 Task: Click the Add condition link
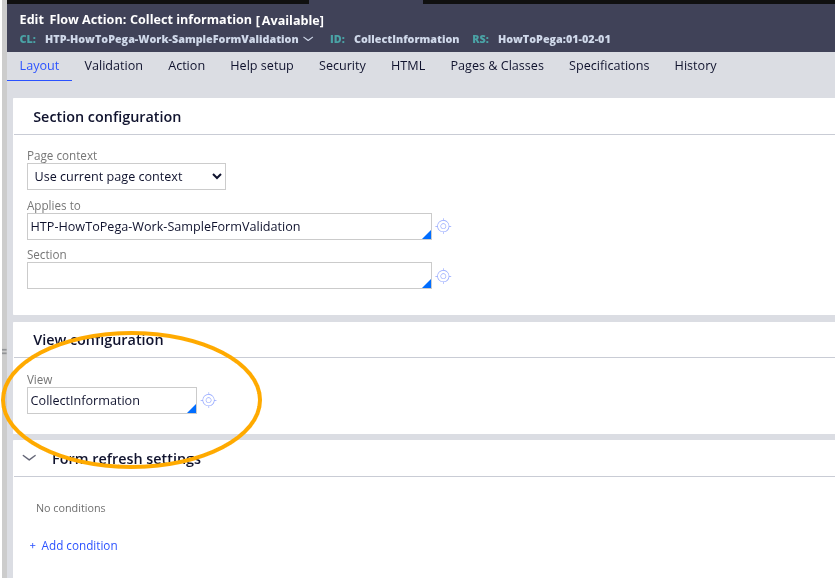click(x=73, y=545)
